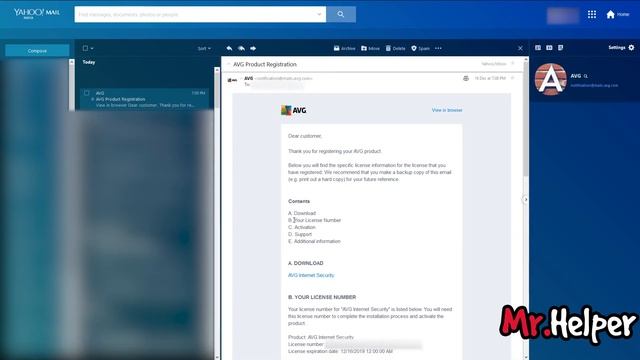Click the 'A. DOWNLOAD' section heading

(x=306, y=263)
